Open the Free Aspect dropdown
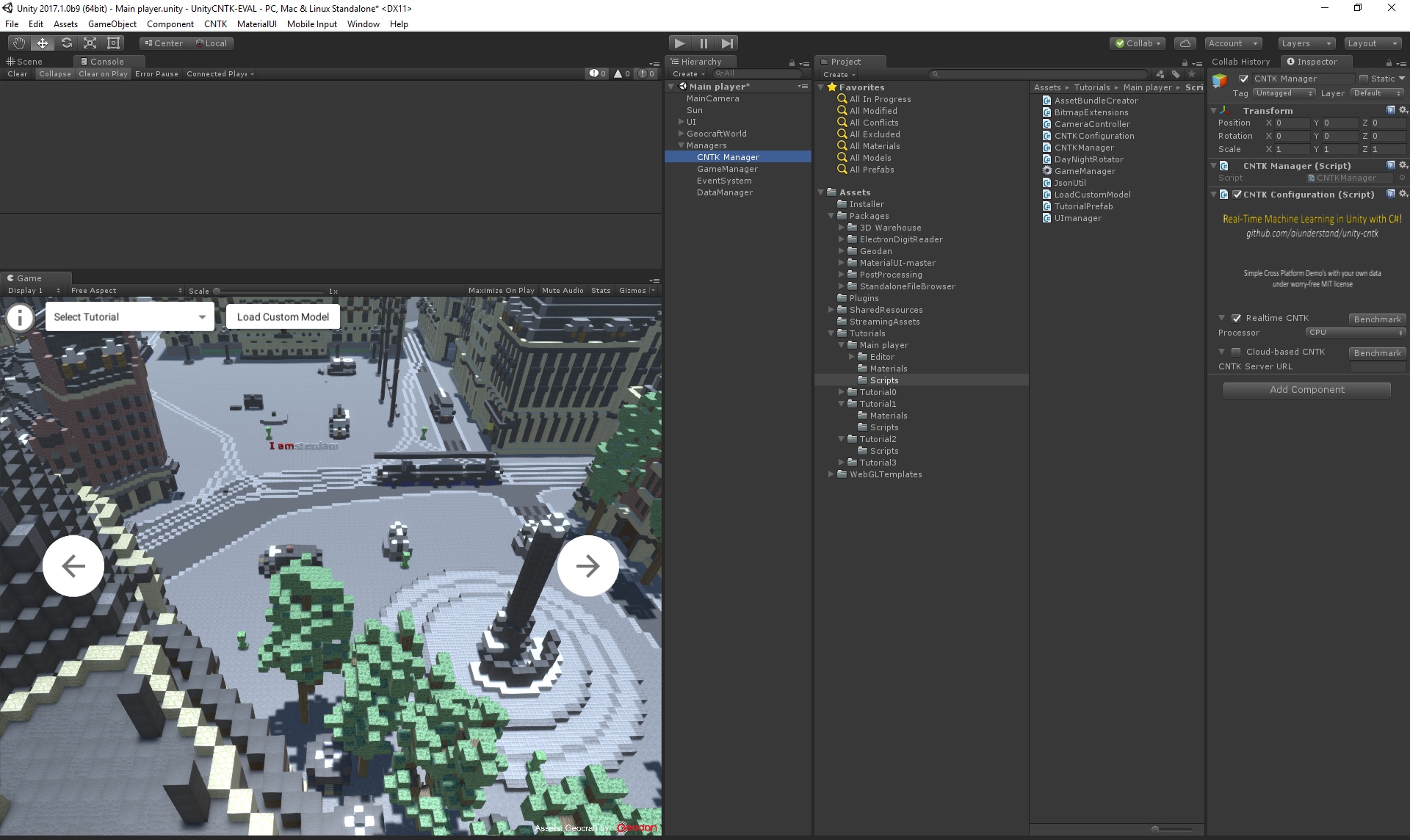 tap(126, 290)
